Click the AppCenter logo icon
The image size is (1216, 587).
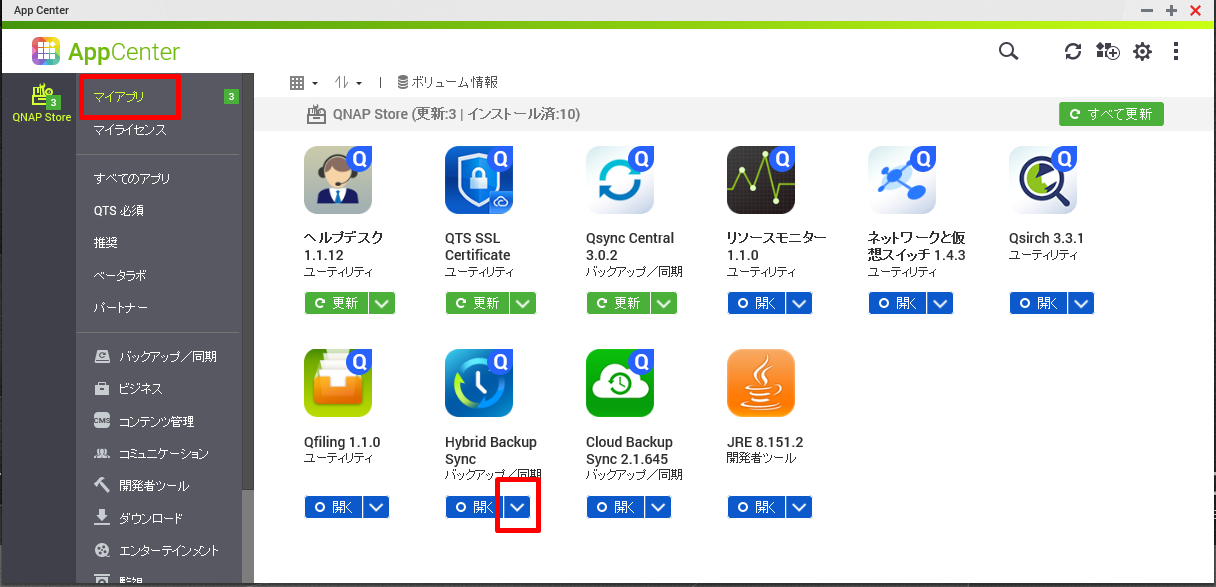tap(46, 51)
